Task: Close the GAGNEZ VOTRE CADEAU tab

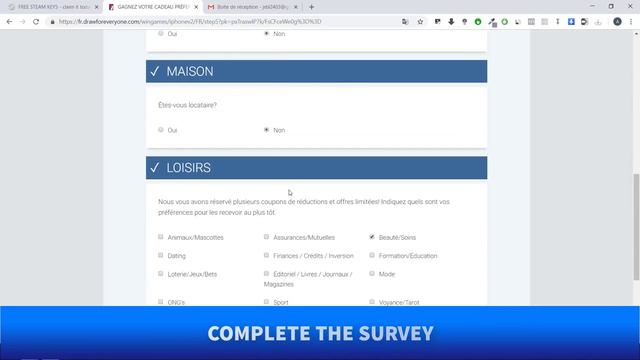Action: [x=196, y=7]
